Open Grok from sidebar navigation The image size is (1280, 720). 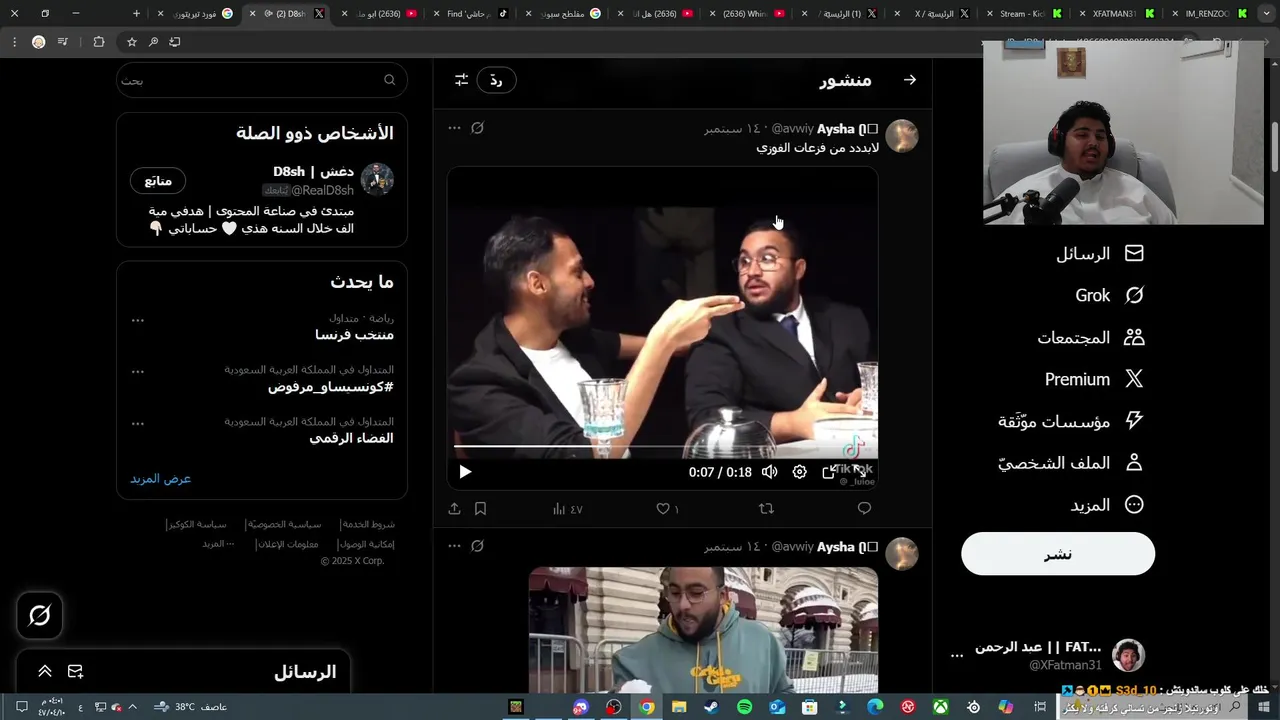click(1109, 296)
